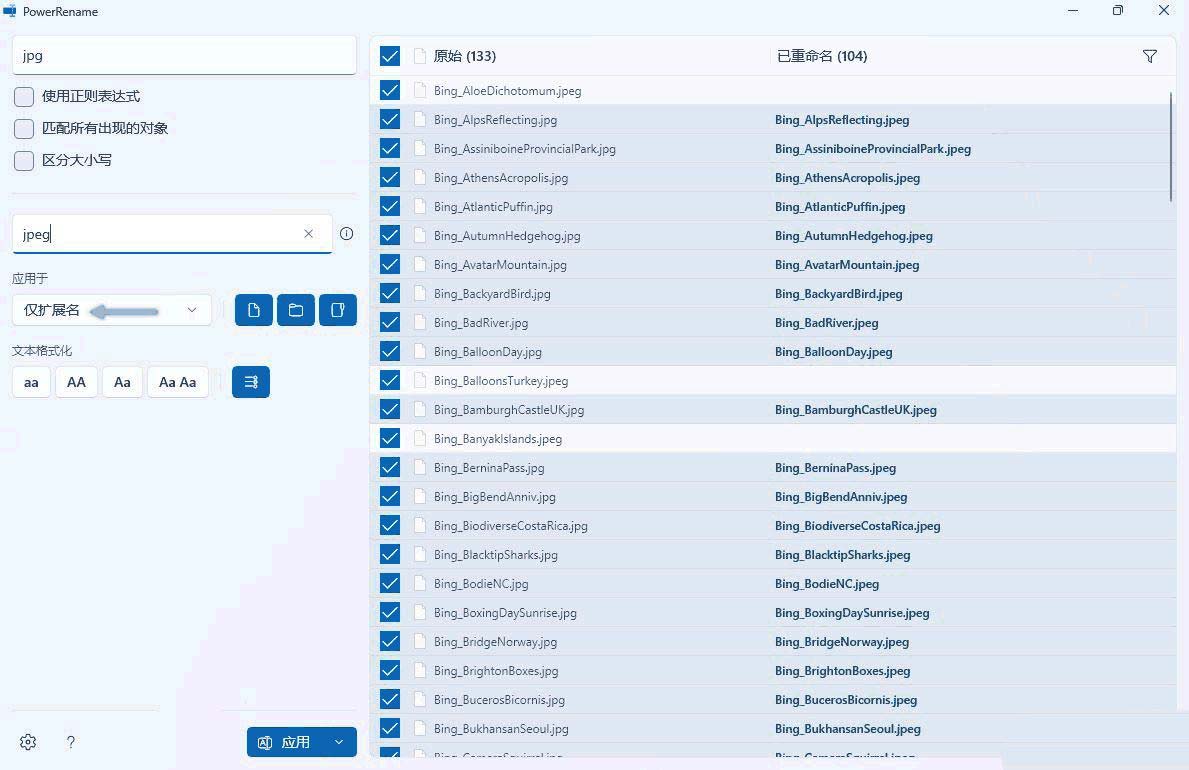The width and height of the screenshot is (1189, 770).
Task: Click the include files icon button
Action: click(254, 310)
